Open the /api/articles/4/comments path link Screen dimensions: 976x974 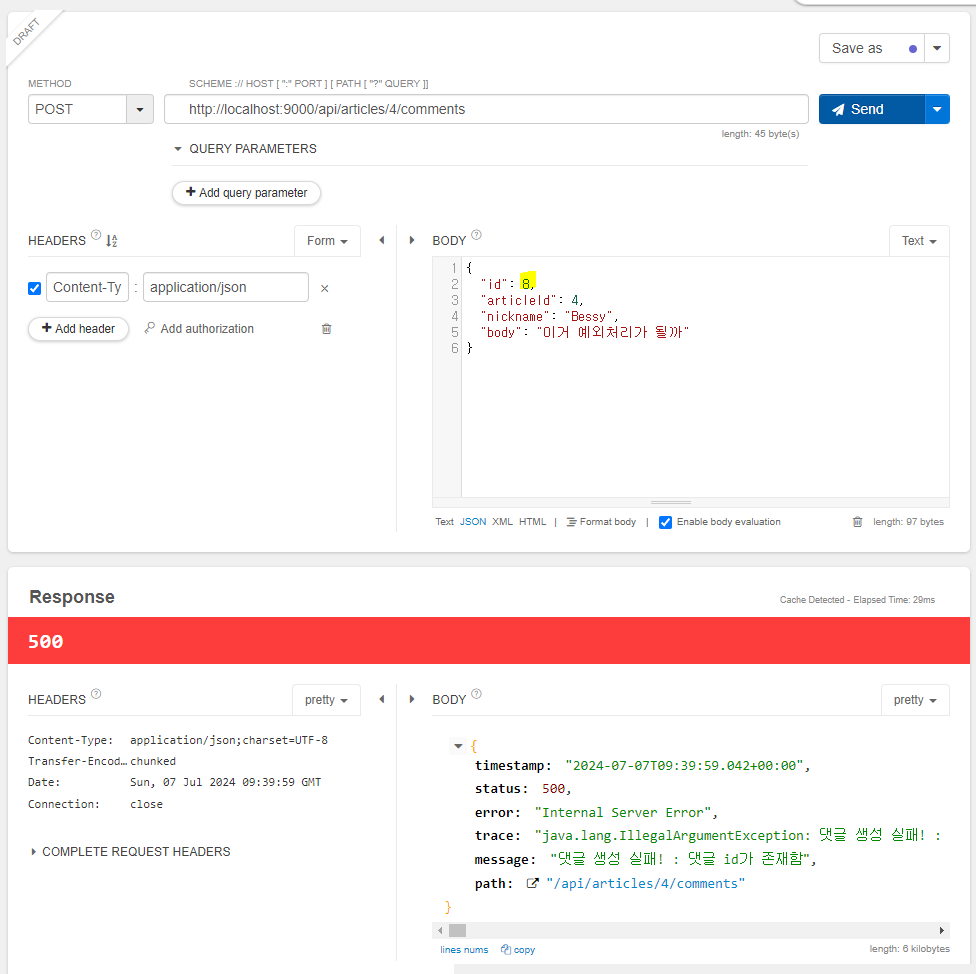click(645, 883)
